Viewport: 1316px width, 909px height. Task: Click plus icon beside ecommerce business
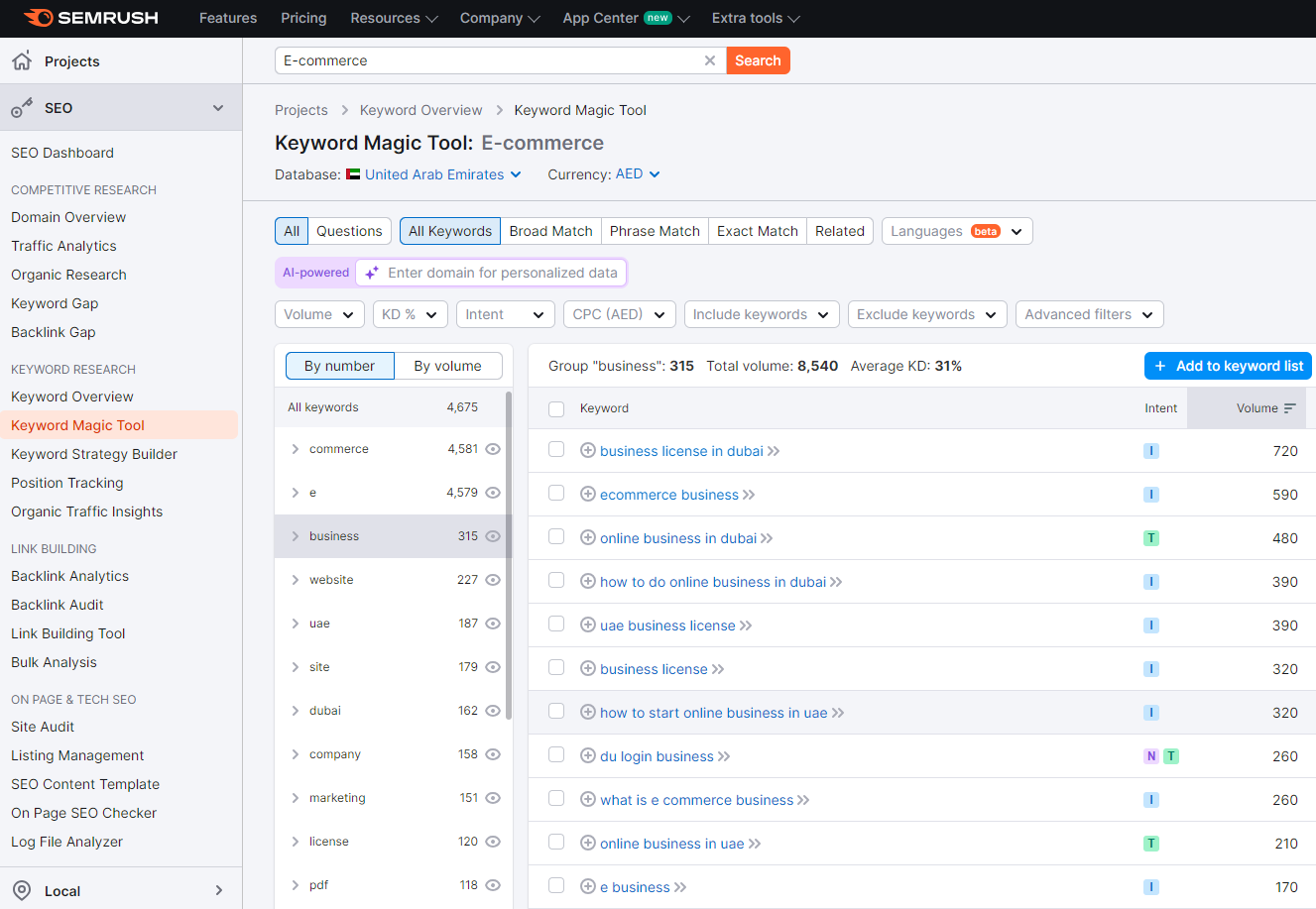click(588, 495)
